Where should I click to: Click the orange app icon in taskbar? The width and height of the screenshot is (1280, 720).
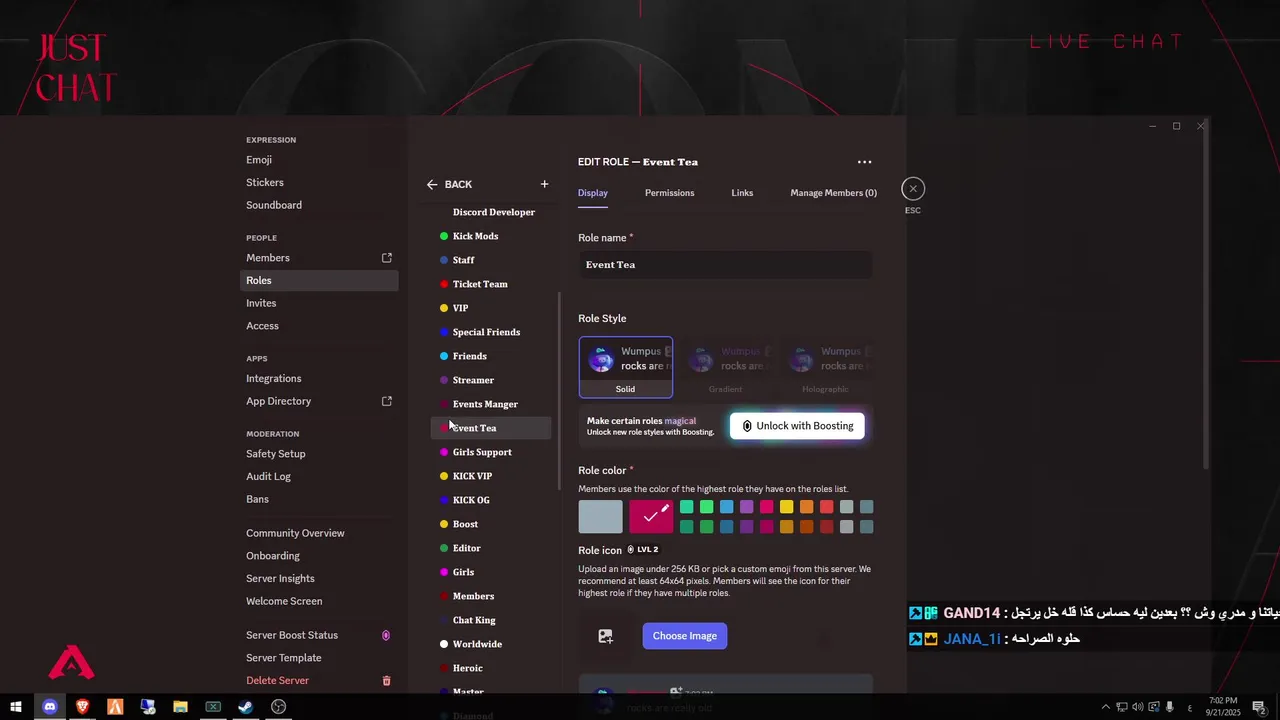click(x=115, y=707)
